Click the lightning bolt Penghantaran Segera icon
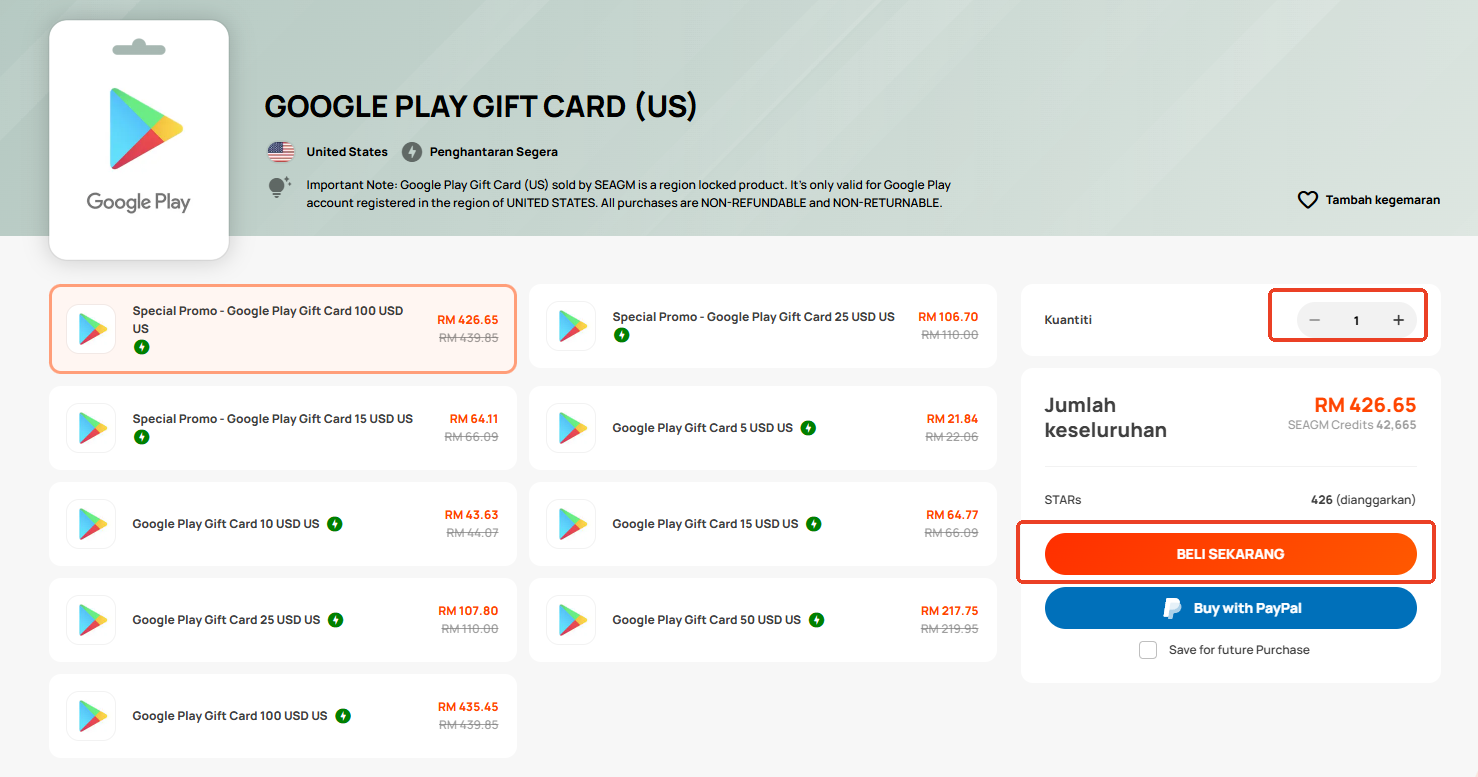 (411, 152)
